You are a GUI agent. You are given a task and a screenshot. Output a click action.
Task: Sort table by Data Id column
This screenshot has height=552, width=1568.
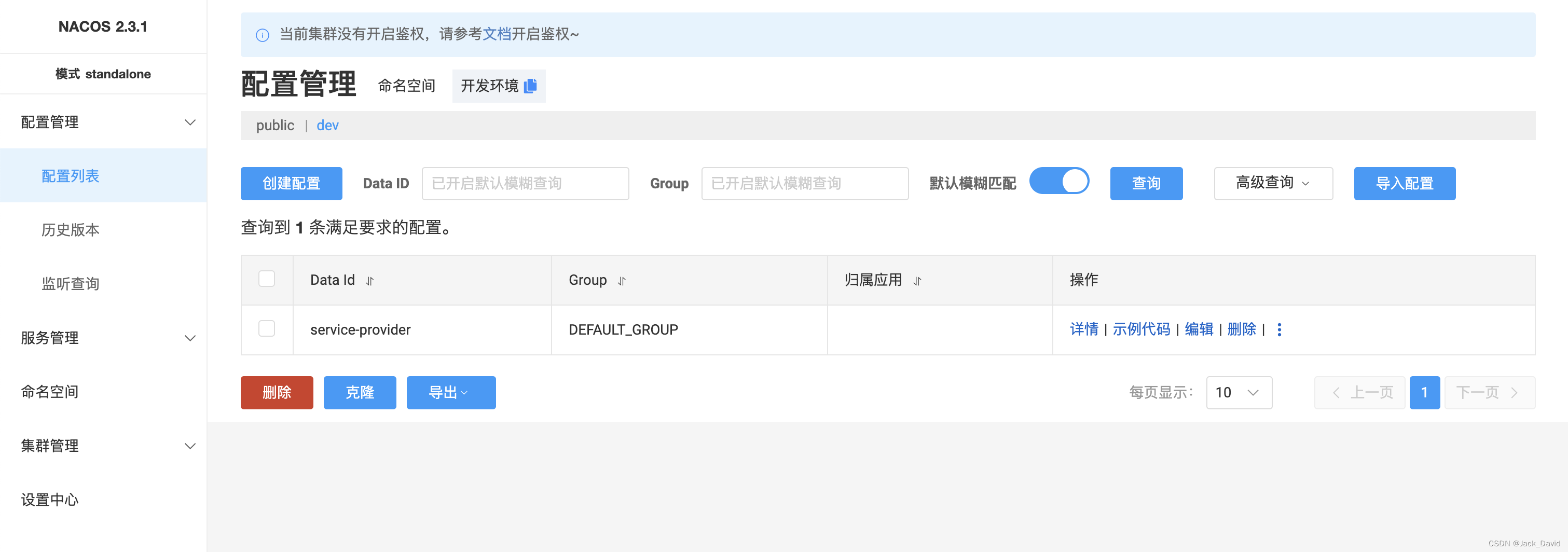pos(369,281)
